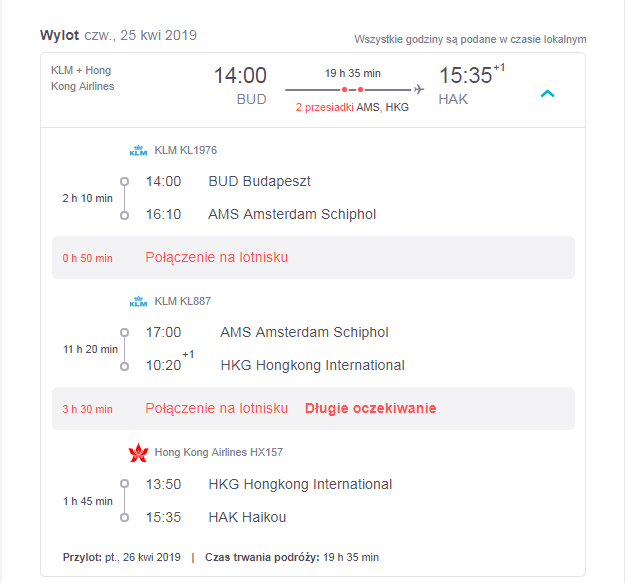The width and height of the screenshot is (630, 583).
Task: Click the KLM + Hong Kong Airlines header
Action: pos(82,78)
